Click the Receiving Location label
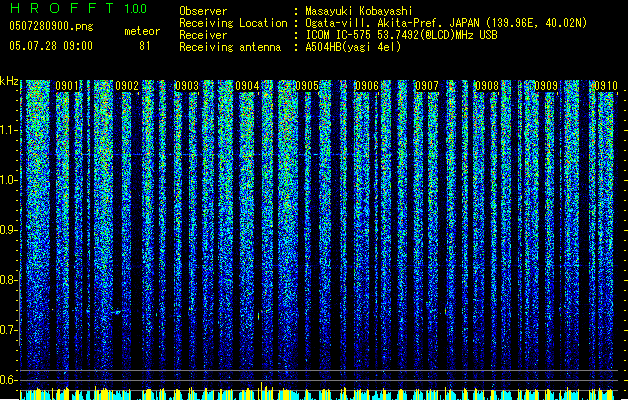Image resolution: width=629 pixels, height=400 pixels. pos(233,23)
